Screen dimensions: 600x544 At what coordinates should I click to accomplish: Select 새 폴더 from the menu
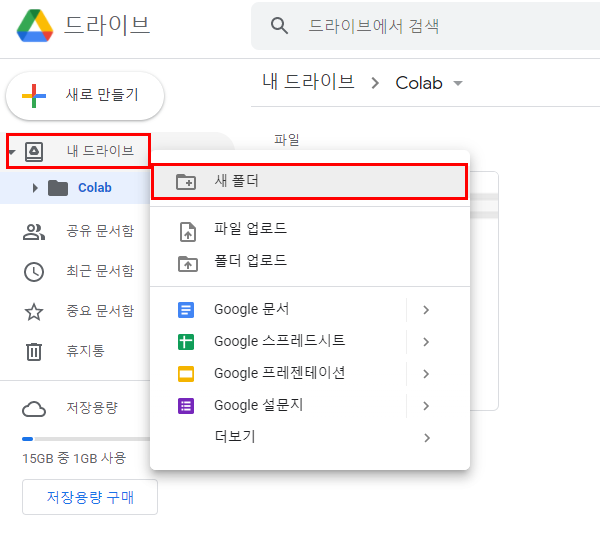click(310, 182)
